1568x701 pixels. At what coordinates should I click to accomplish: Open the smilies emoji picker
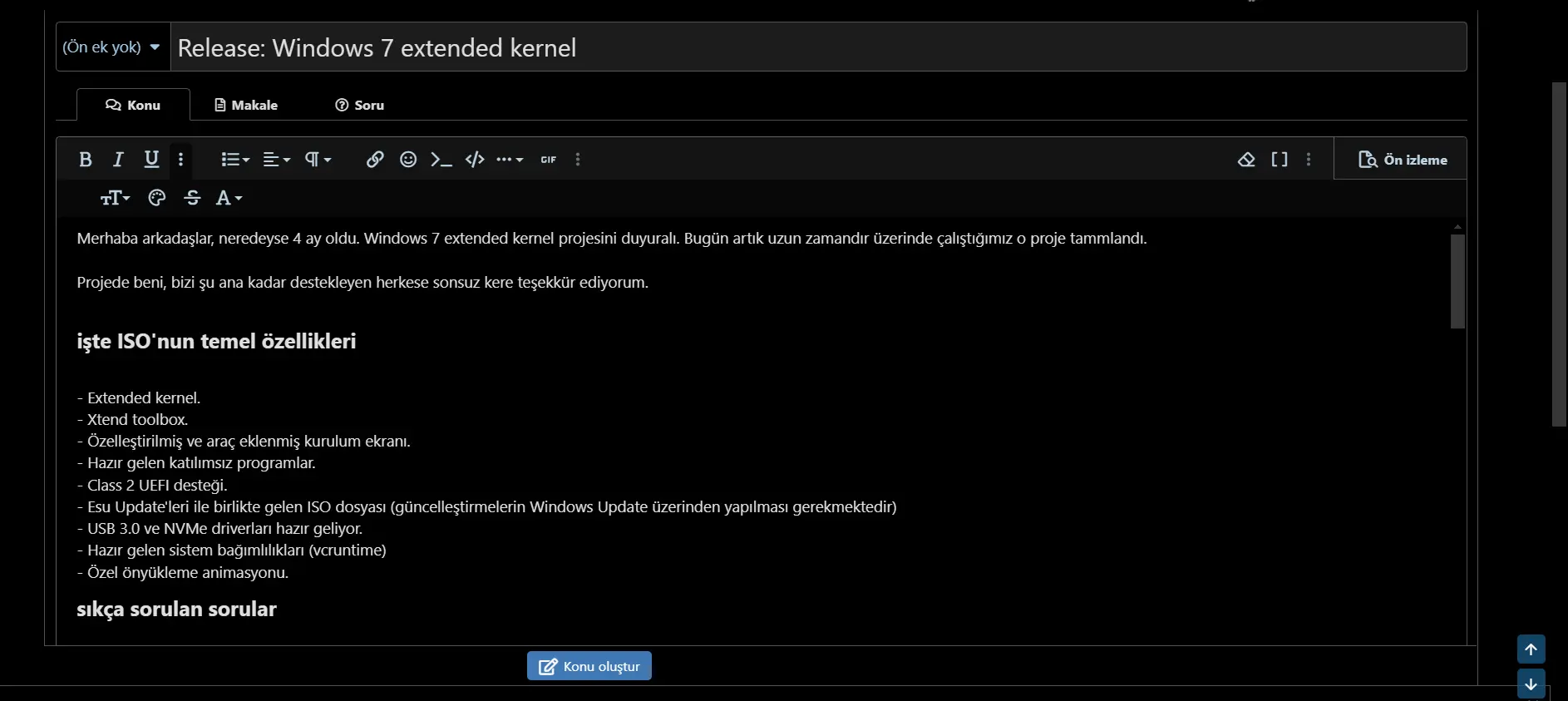408,160
